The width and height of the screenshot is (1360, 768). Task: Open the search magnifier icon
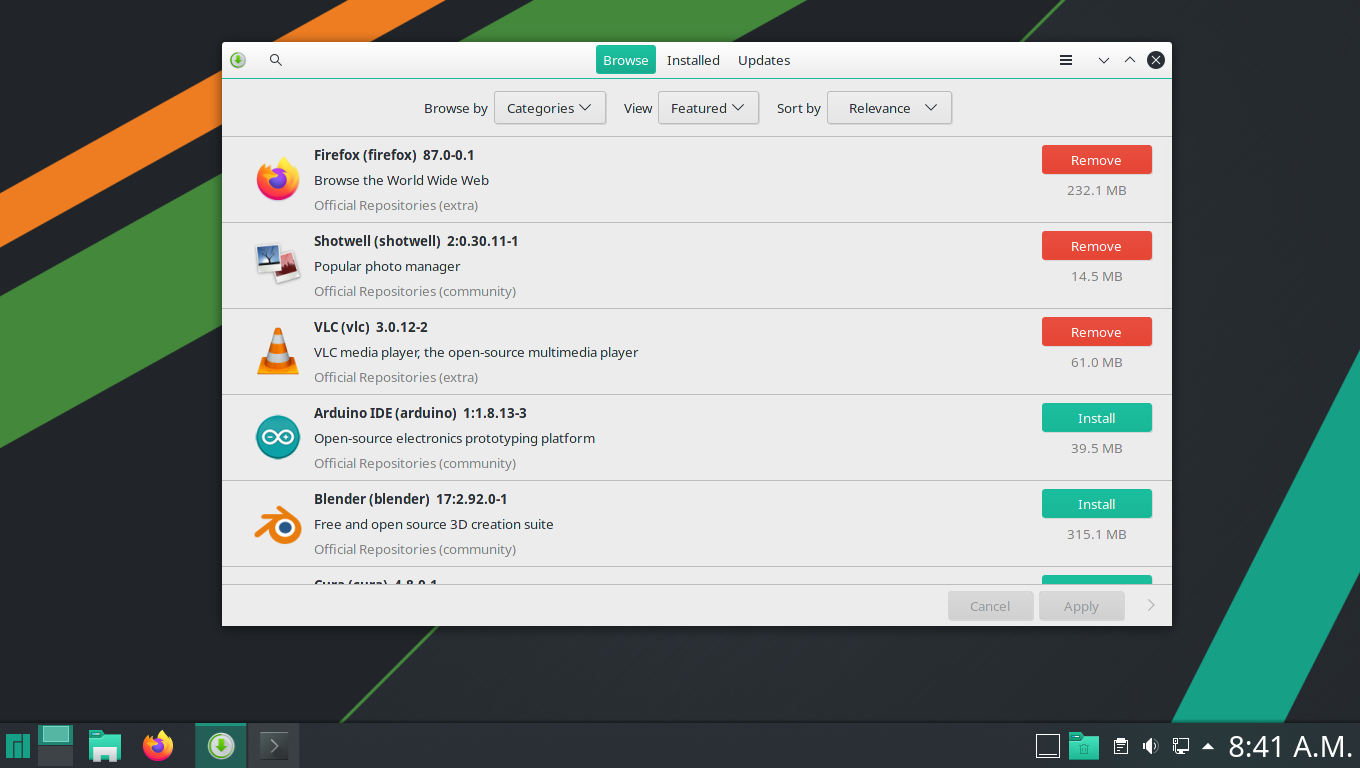click(276, 60)
